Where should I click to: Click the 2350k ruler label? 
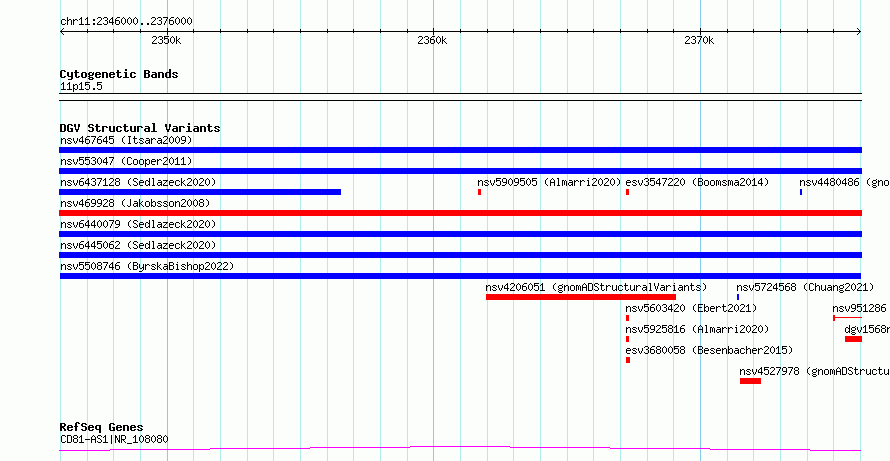pos(166,40)
